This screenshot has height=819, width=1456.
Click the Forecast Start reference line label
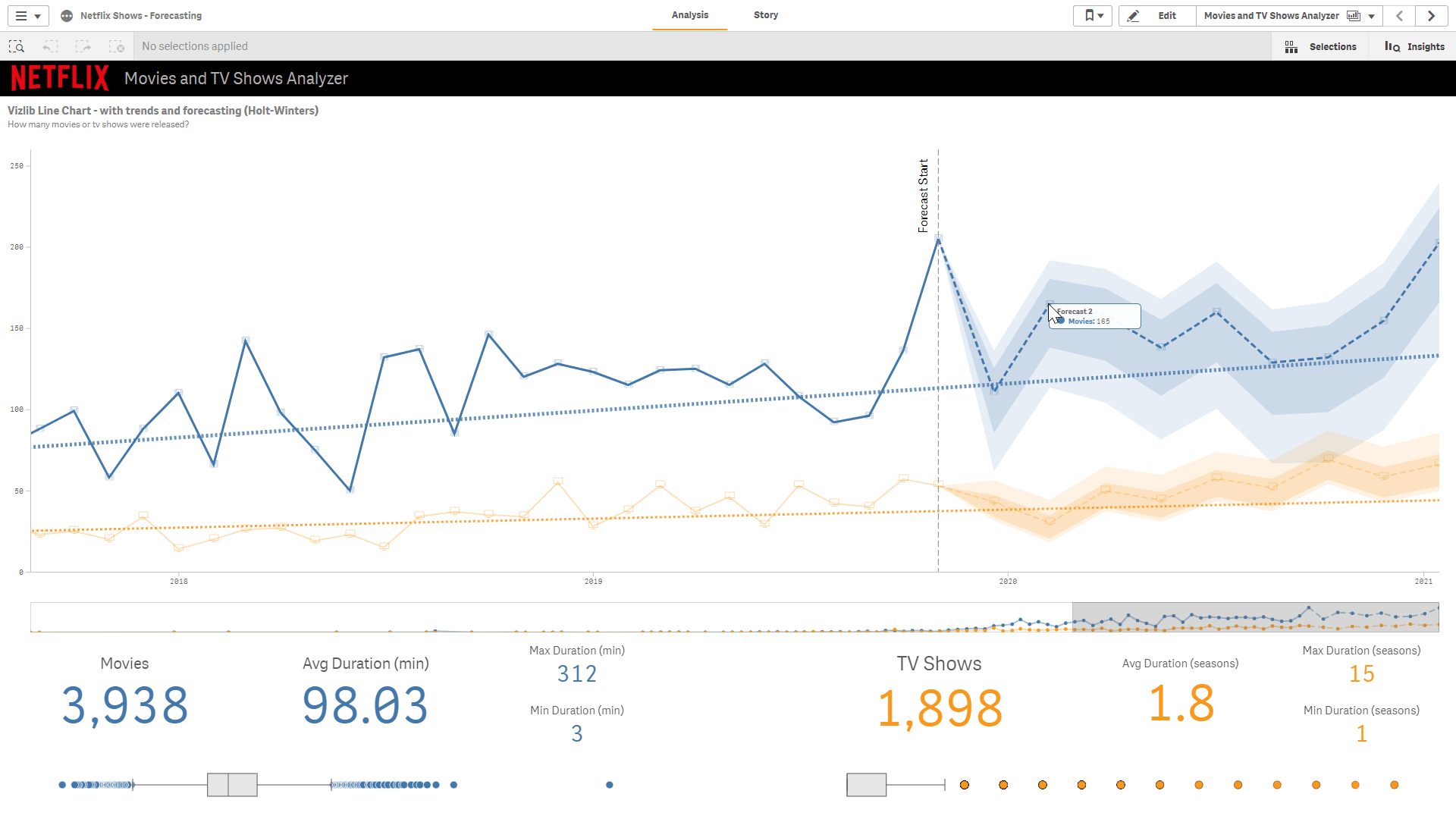tap(923, 196)
